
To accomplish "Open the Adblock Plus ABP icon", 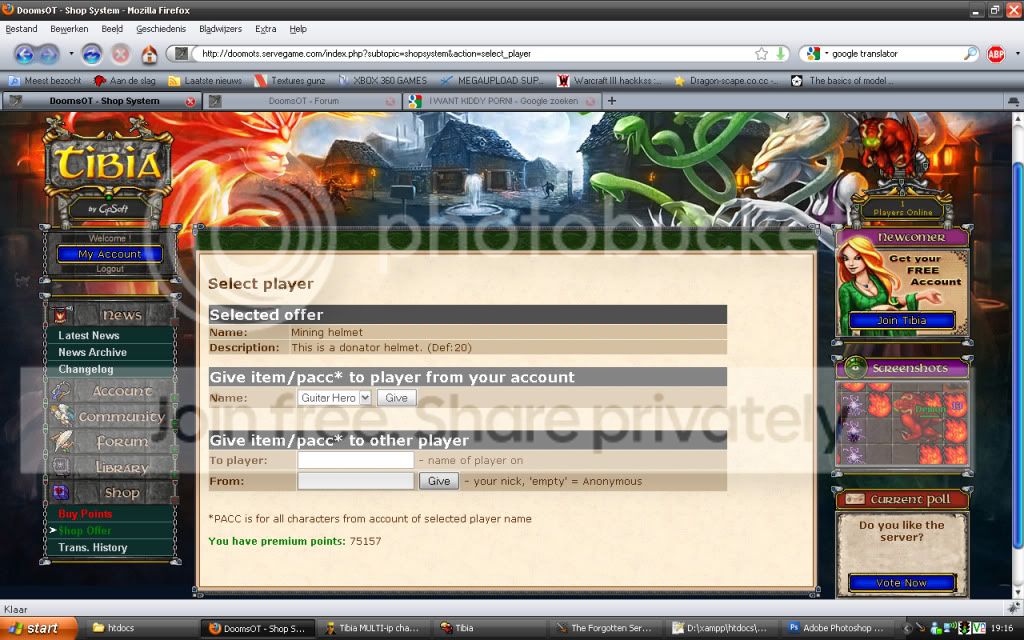I will [996, 54].
